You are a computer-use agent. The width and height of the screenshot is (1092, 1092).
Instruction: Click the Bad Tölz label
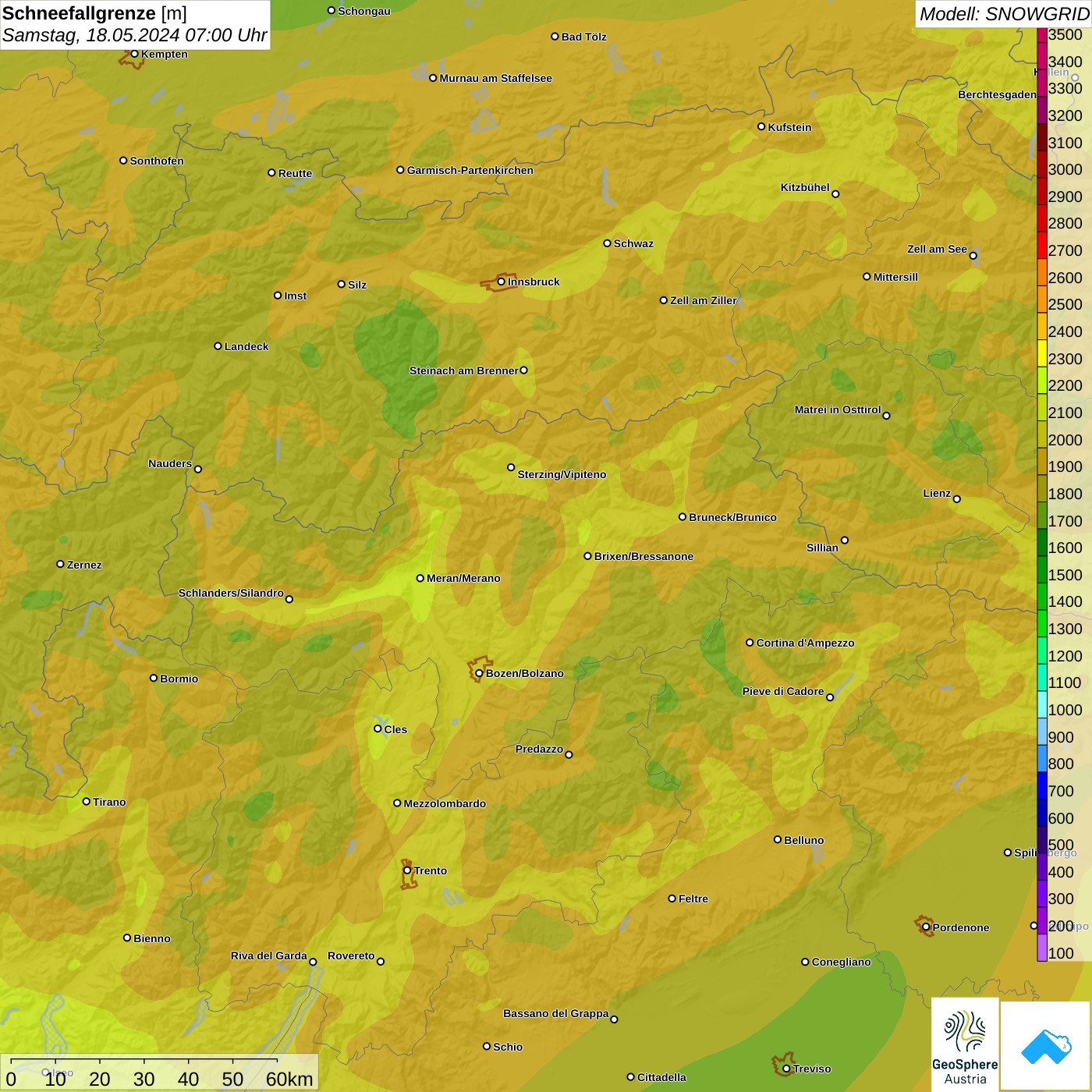[583, 37]
